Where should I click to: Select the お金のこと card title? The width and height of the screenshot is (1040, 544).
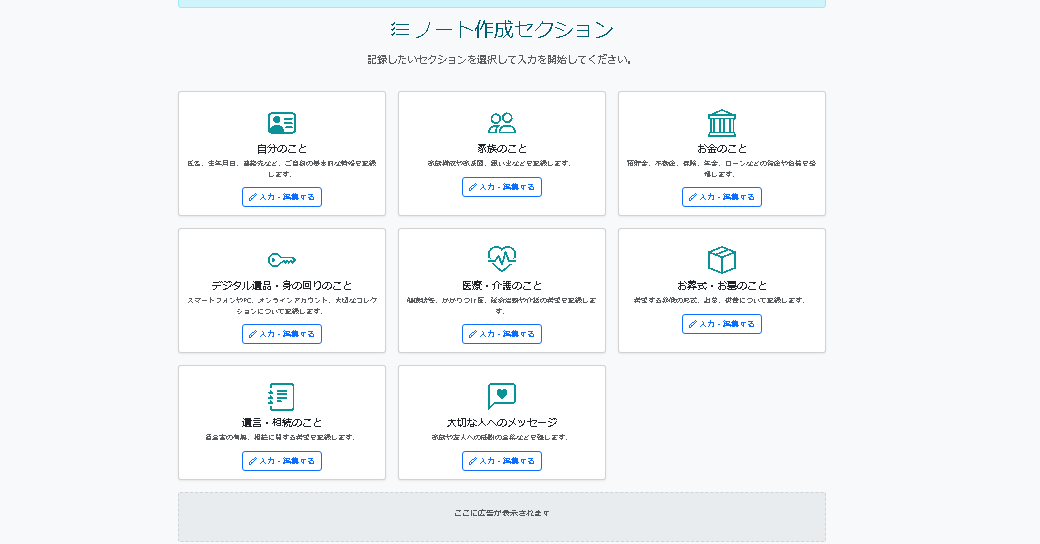(722, 149)
